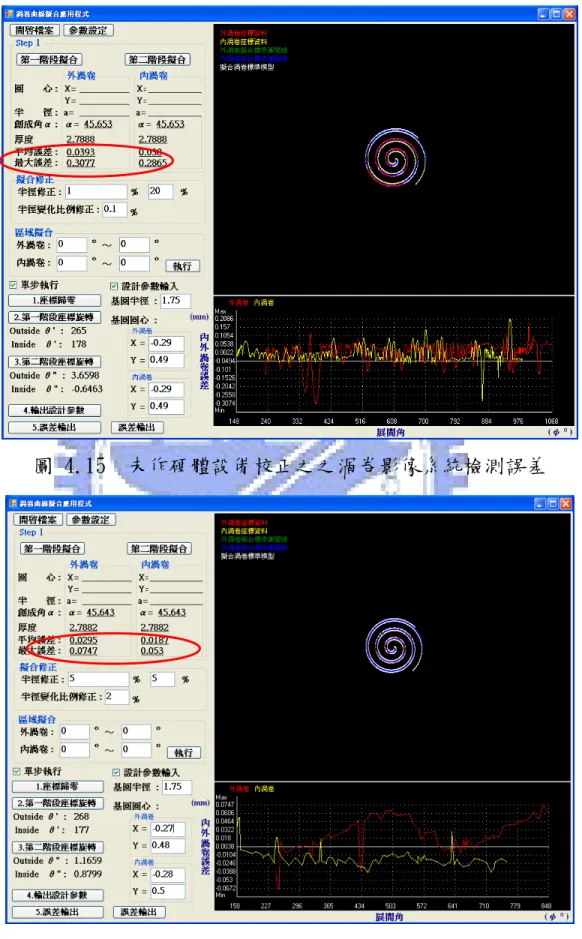Select the 最大誤差 value 0.0747

pos(83,651)
